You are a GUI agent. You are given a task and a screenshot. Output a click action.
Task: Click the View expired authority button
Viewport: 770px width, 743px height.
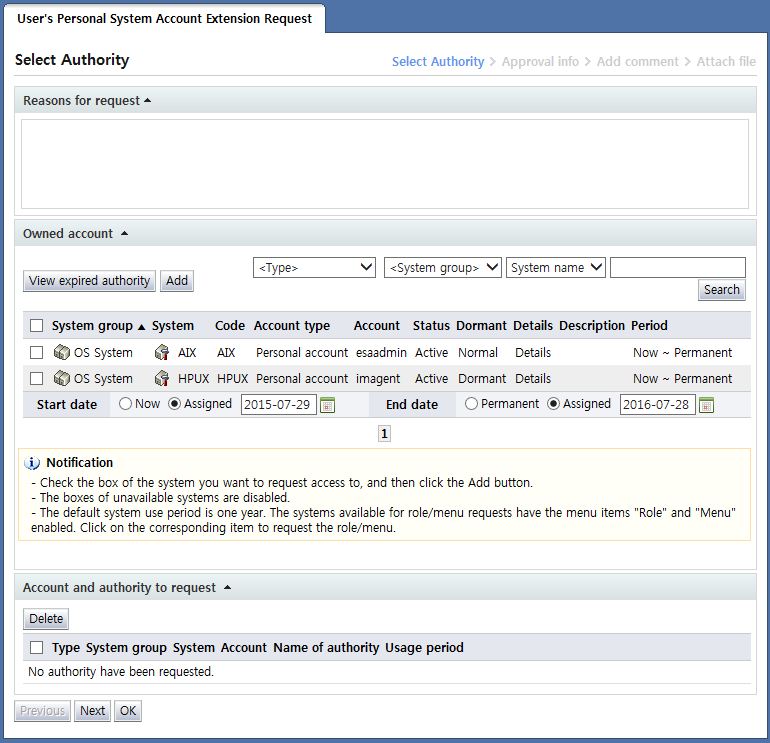tap(90, 281)
